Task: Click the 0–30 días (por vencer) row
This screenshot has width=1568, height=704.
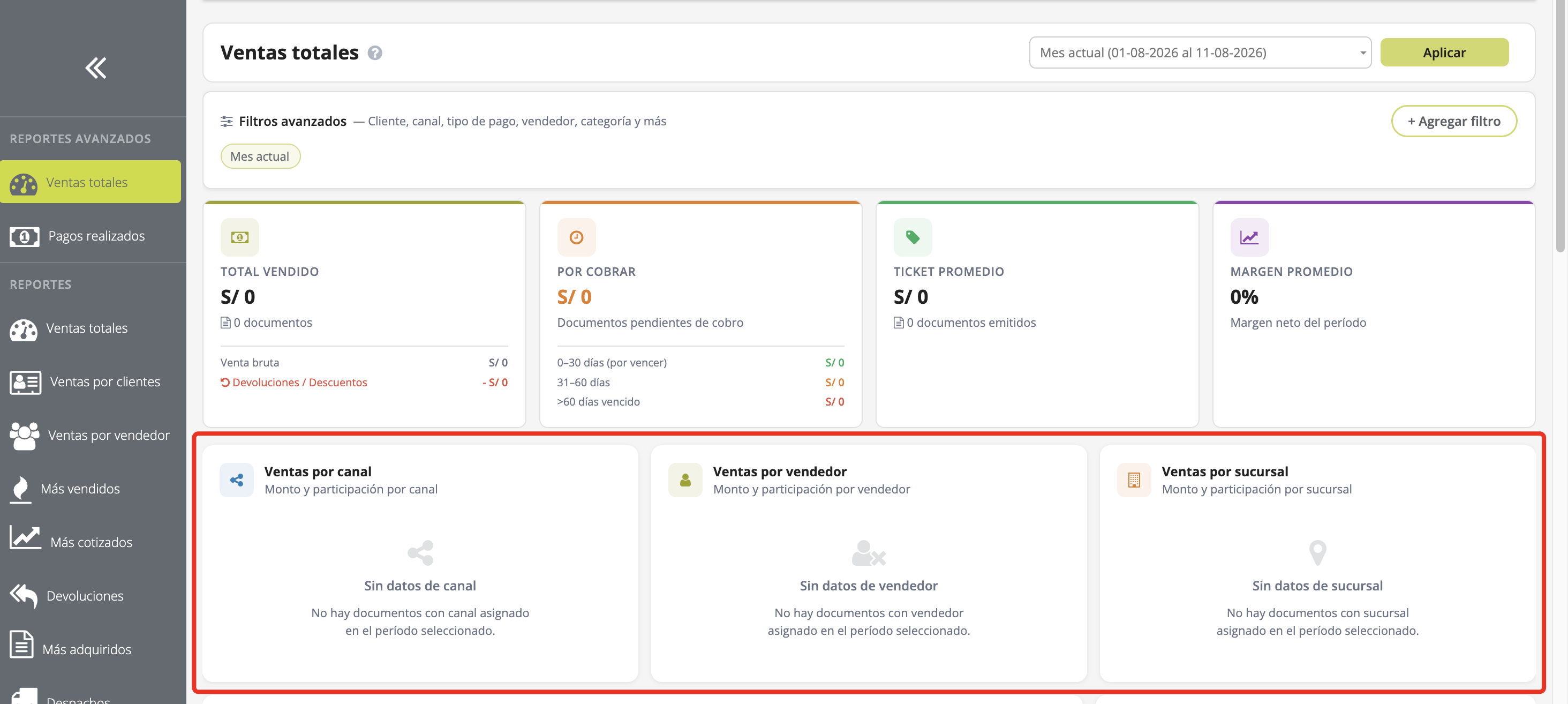Action: pos(700,362)
